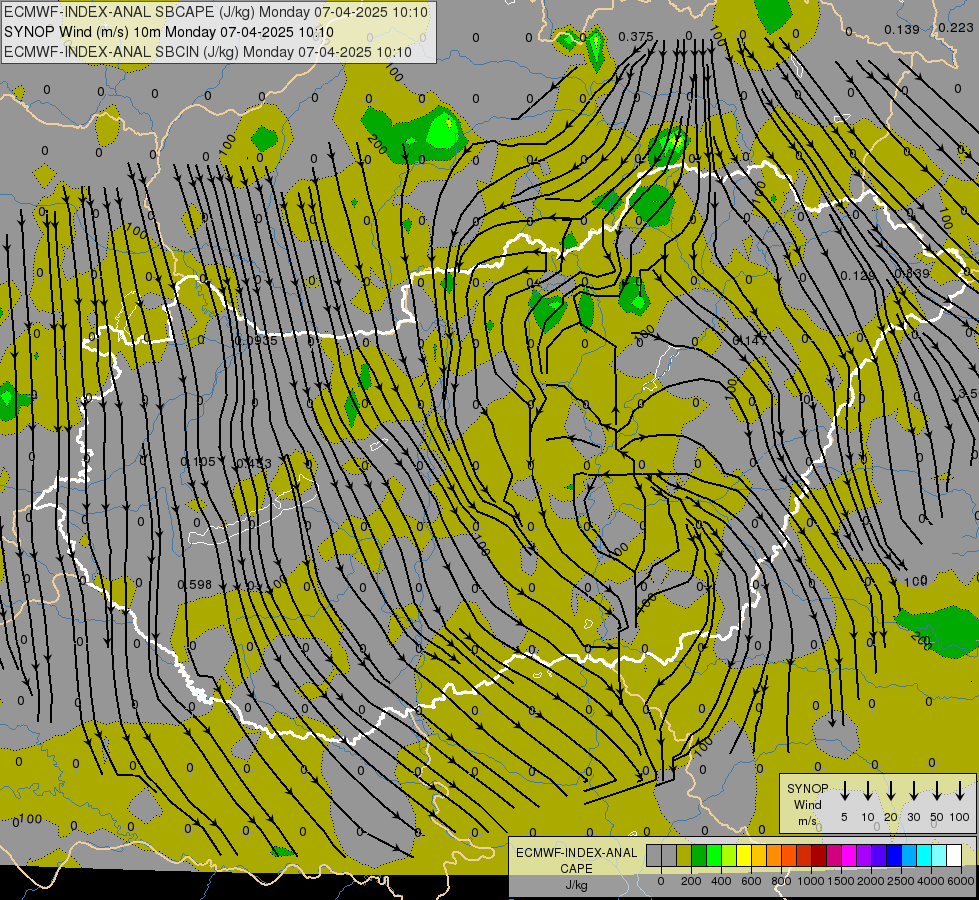
Task: Click the J/kg unit label in legend
Action: click(576, 885)
